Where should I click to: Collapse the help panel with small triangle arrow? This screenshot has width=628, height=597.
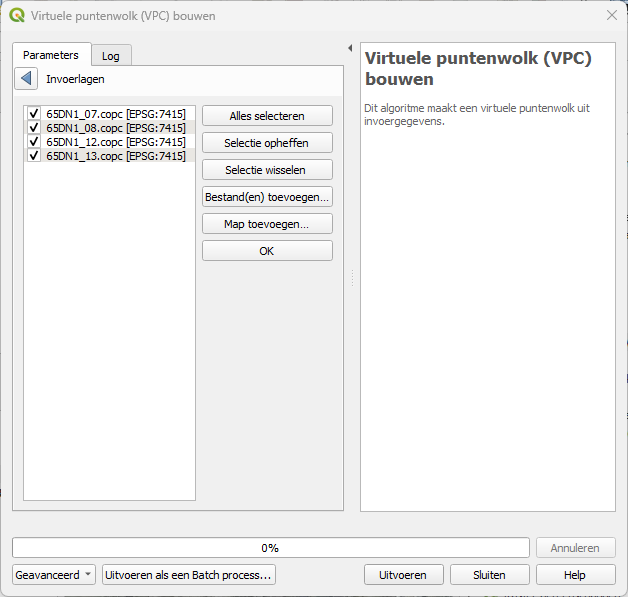350,48
